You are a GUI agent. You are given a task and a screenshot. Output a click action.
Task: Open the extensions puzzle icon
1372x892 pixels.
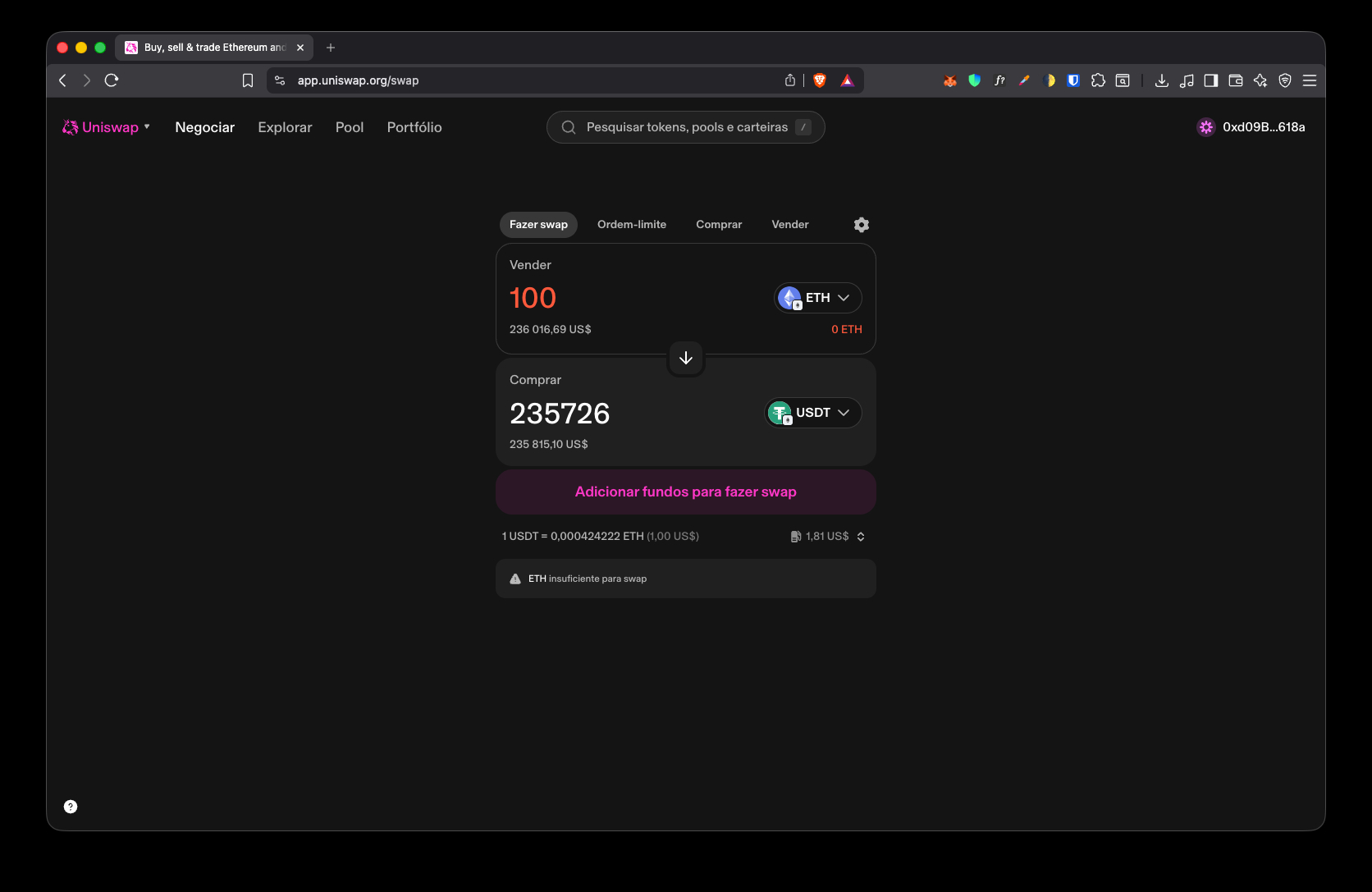tap(1098, 80)
